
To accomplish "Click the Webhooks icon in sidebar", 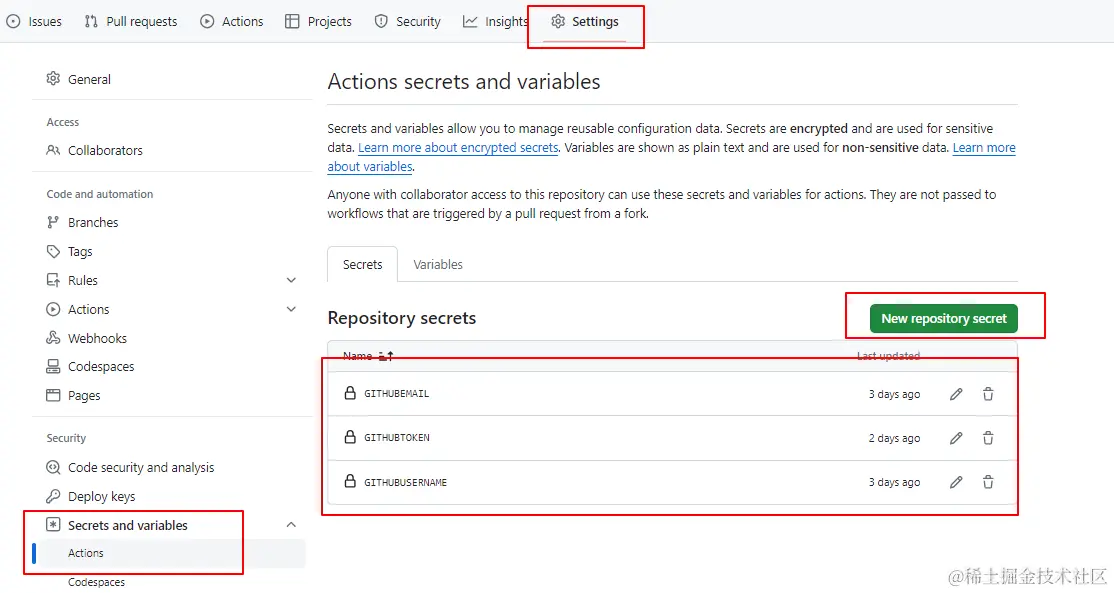I will (x=53, y=338).
